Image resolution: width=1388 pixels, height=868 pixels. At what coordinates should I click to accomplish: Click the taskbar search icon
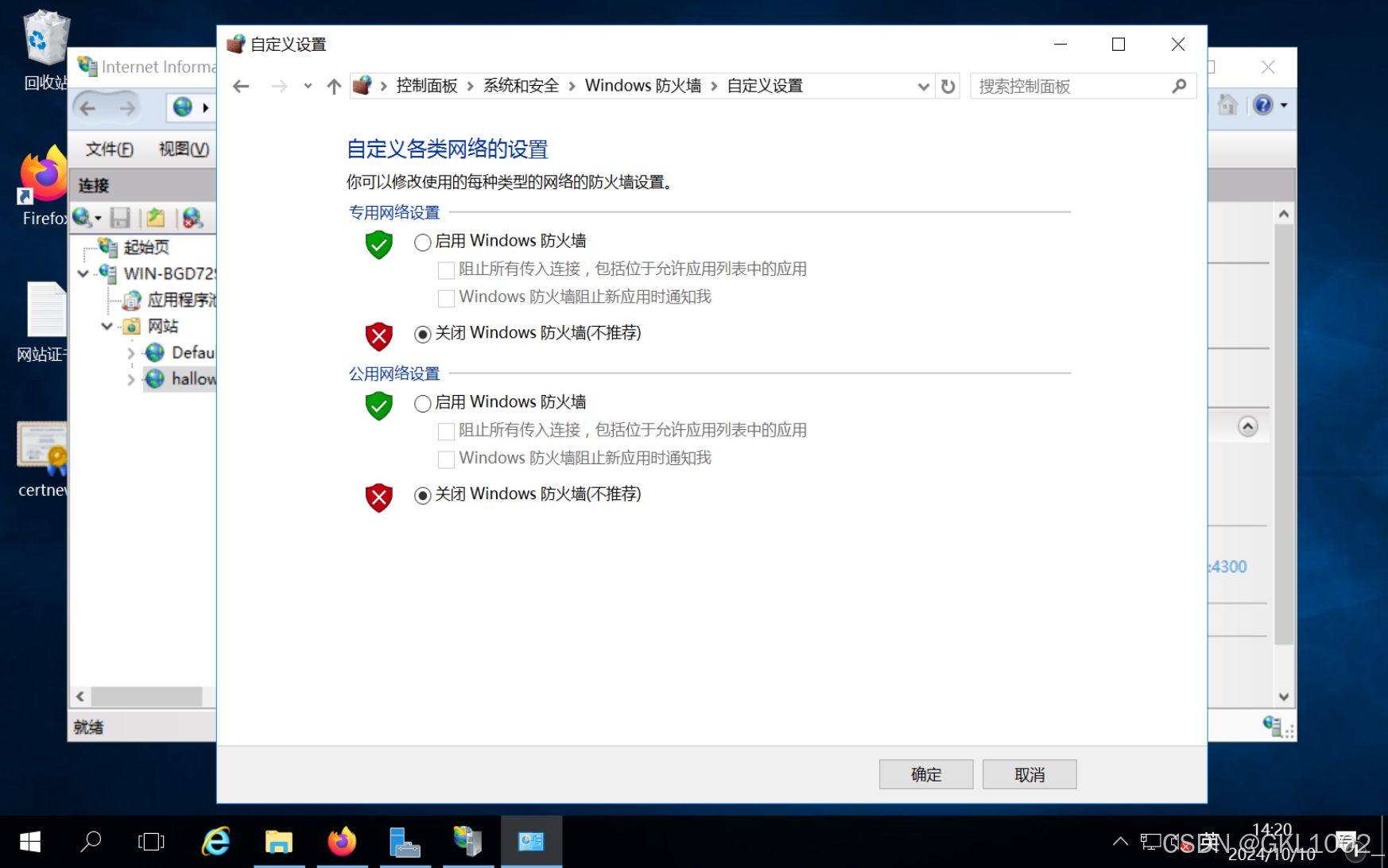click(x=91, y=842)
